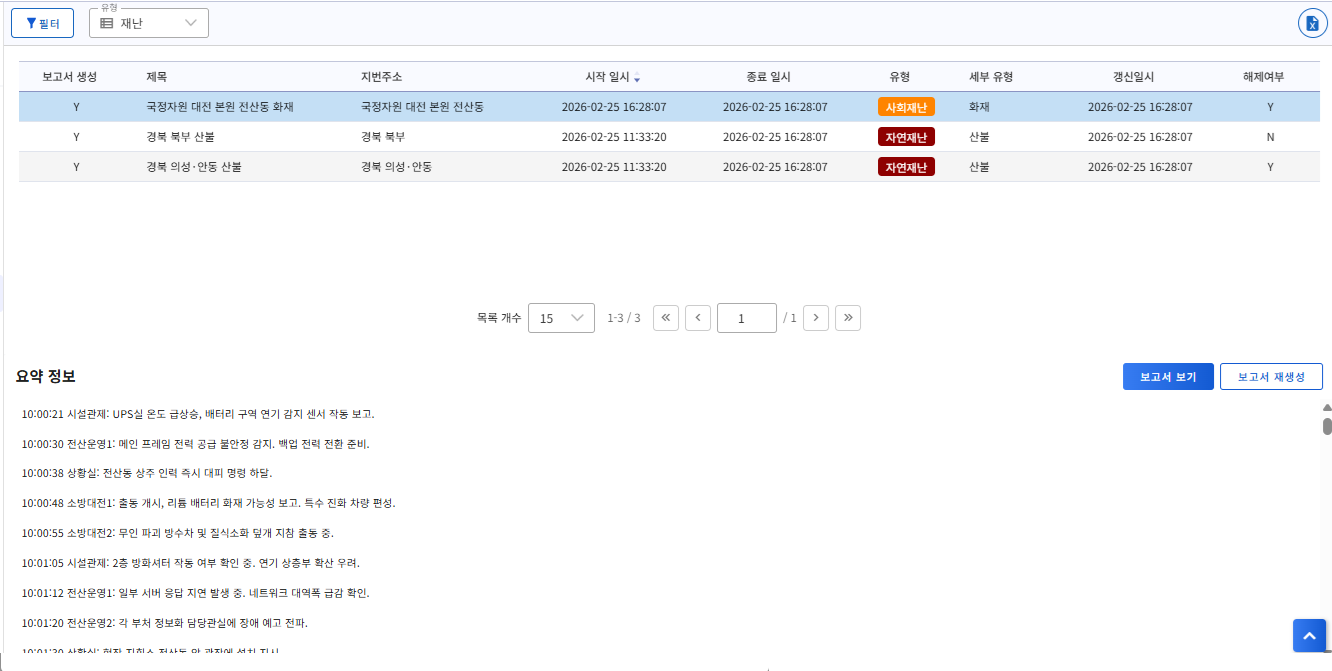Click address cell 경북 의성·안동
Image resolution: width=1332 pixels, height=671 pixels.
(396, 167)
